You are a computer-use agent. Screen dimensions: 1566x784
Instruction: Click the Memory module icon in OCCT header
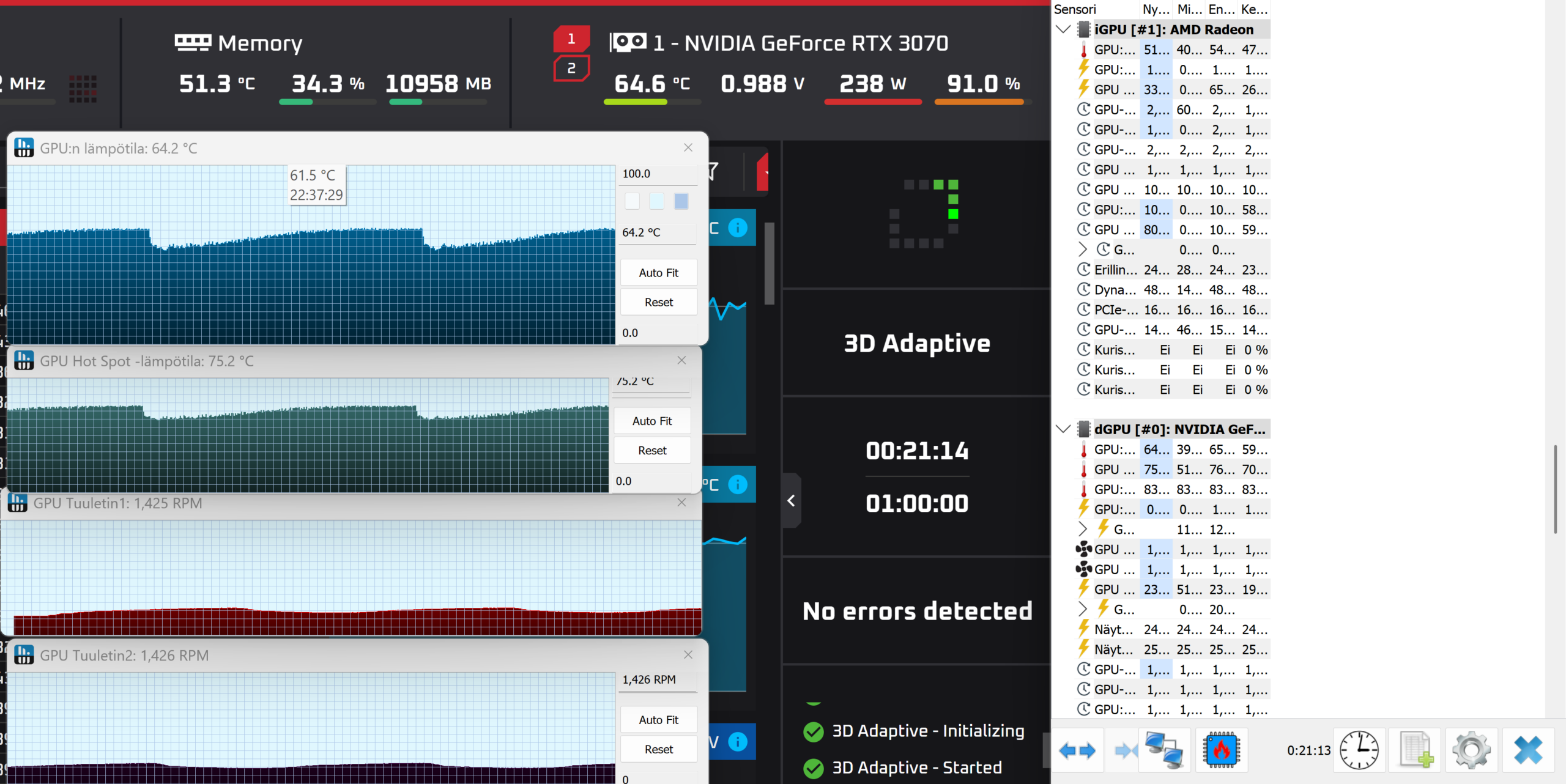pos(193,43)
